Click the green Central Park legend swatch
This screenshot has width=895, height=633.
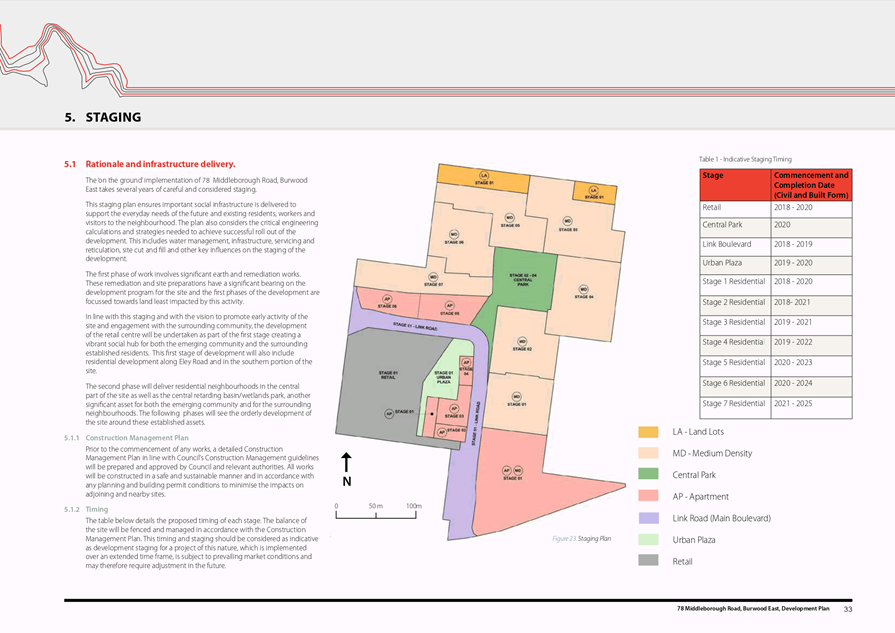point(648,474)
